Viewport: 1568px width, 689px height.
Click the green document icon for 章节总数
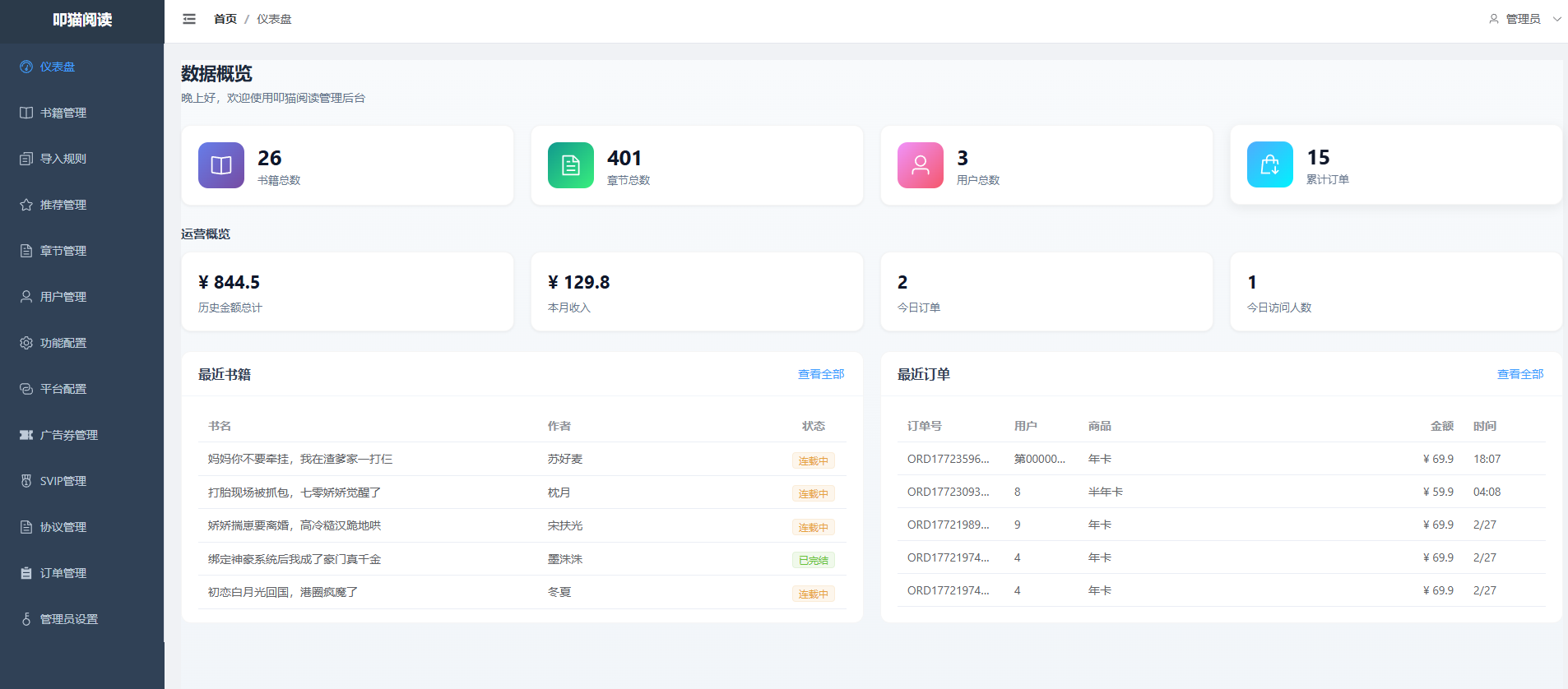pos(571,165)
